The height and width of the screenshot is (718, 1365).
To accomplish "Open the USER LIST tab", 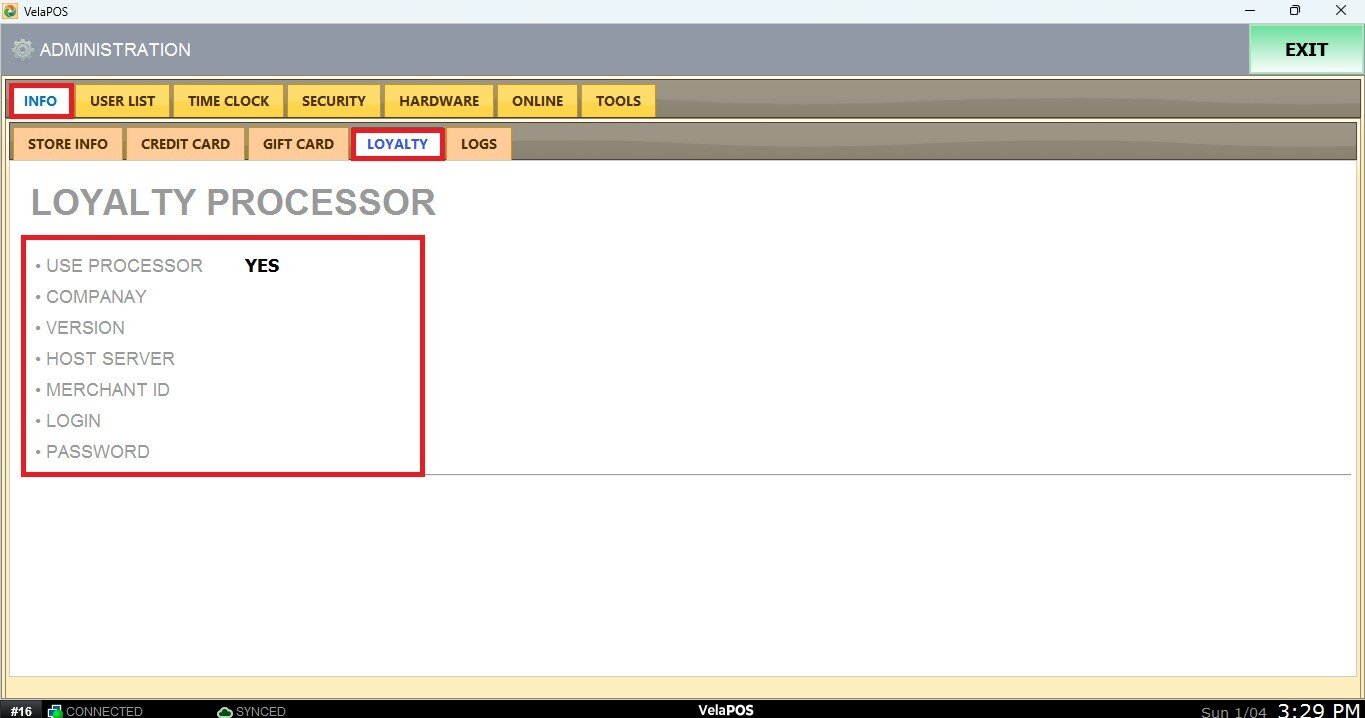I will (x=122, y=101).
